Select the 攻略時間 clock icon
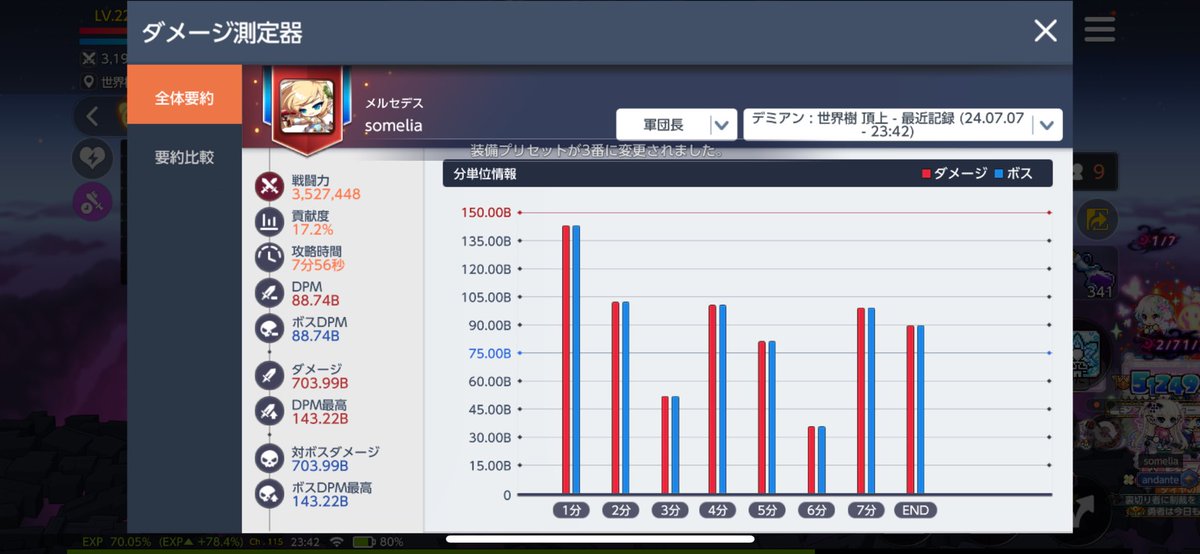 (x=270, y=258)
